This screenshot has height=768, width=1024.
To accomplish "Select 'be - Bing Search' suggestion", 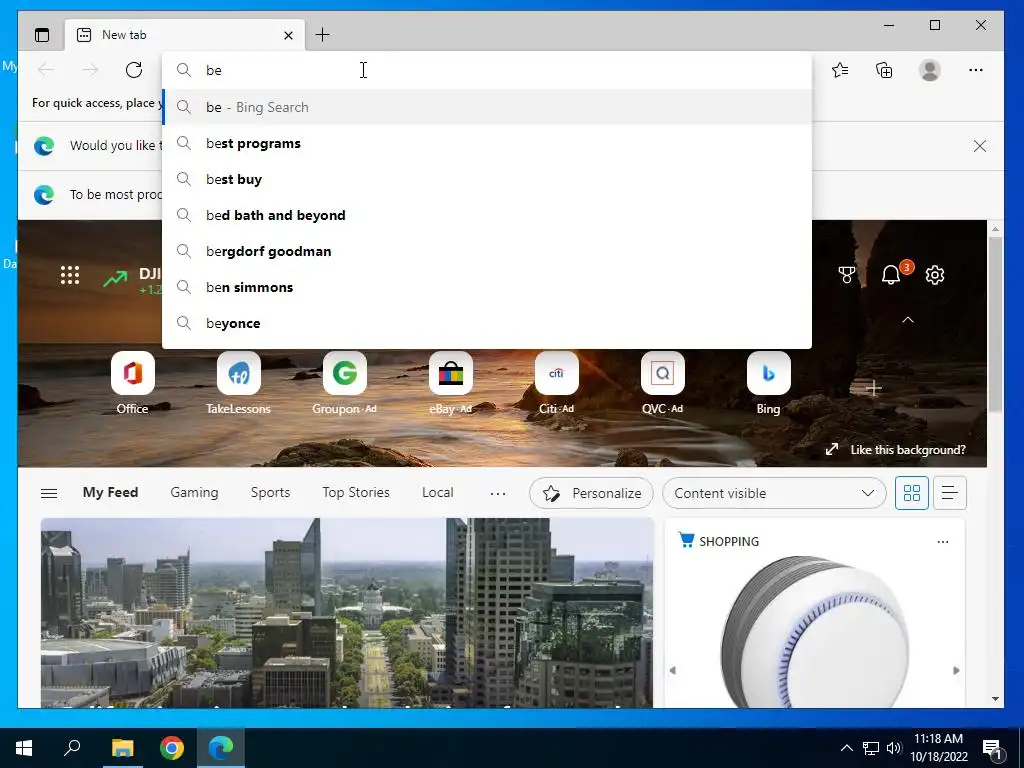I will (487, 107).
